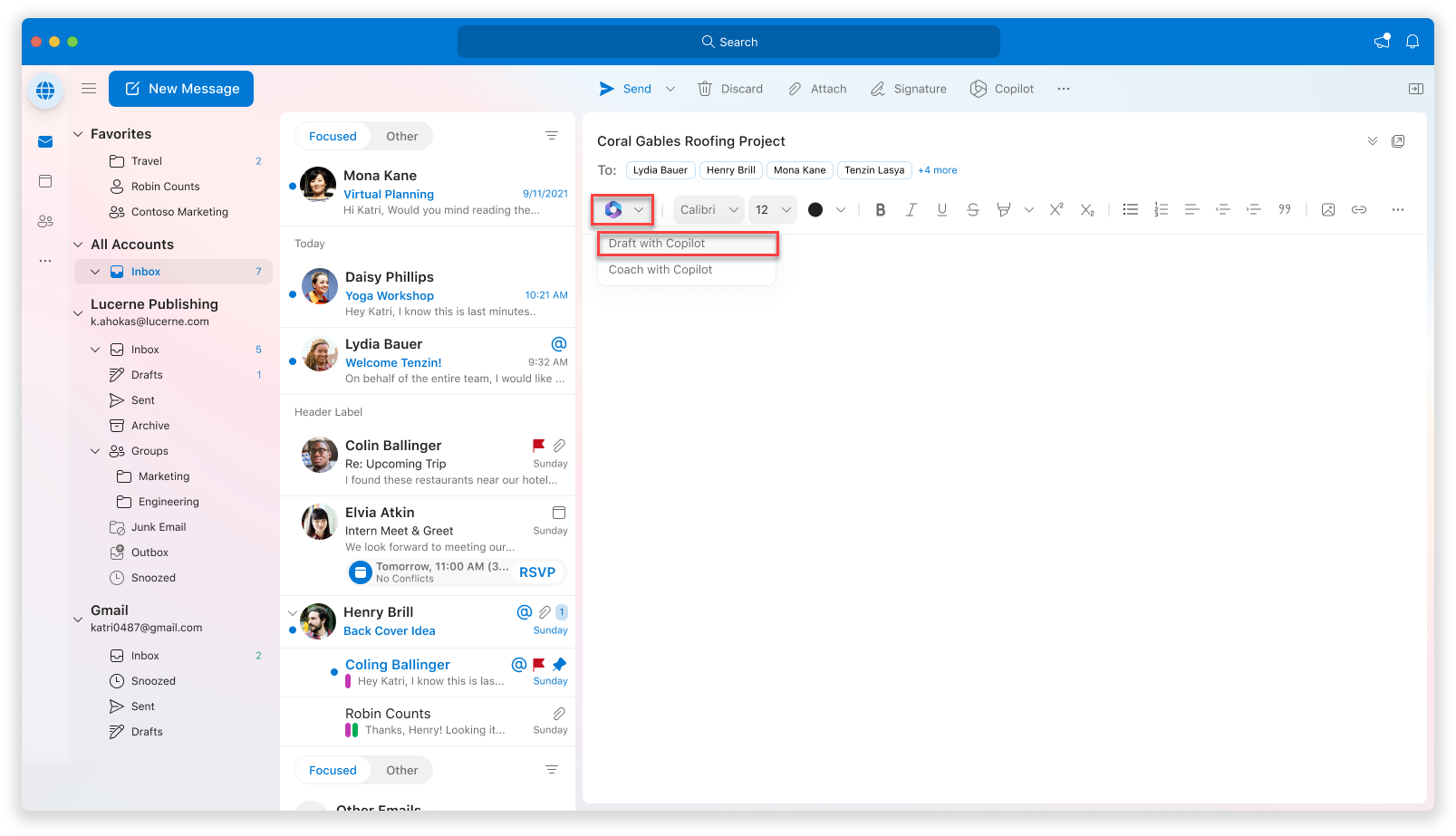The height and width of the screenshot is (836, 1456).
Task: Select Draft with Copilot
Action: point(688,244)
